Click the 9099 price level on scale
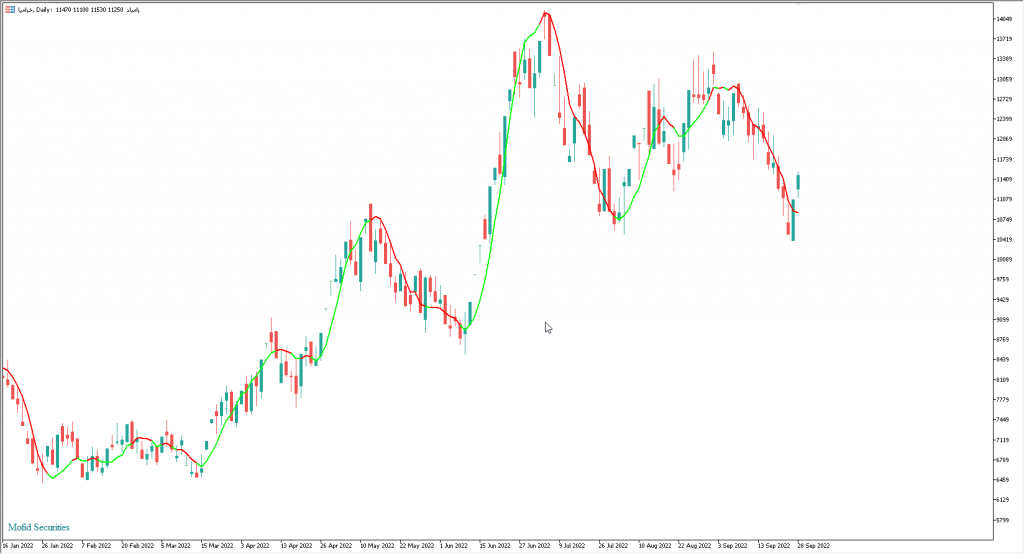Screen dimensions: 1024x554 (x=1004, y=319)
